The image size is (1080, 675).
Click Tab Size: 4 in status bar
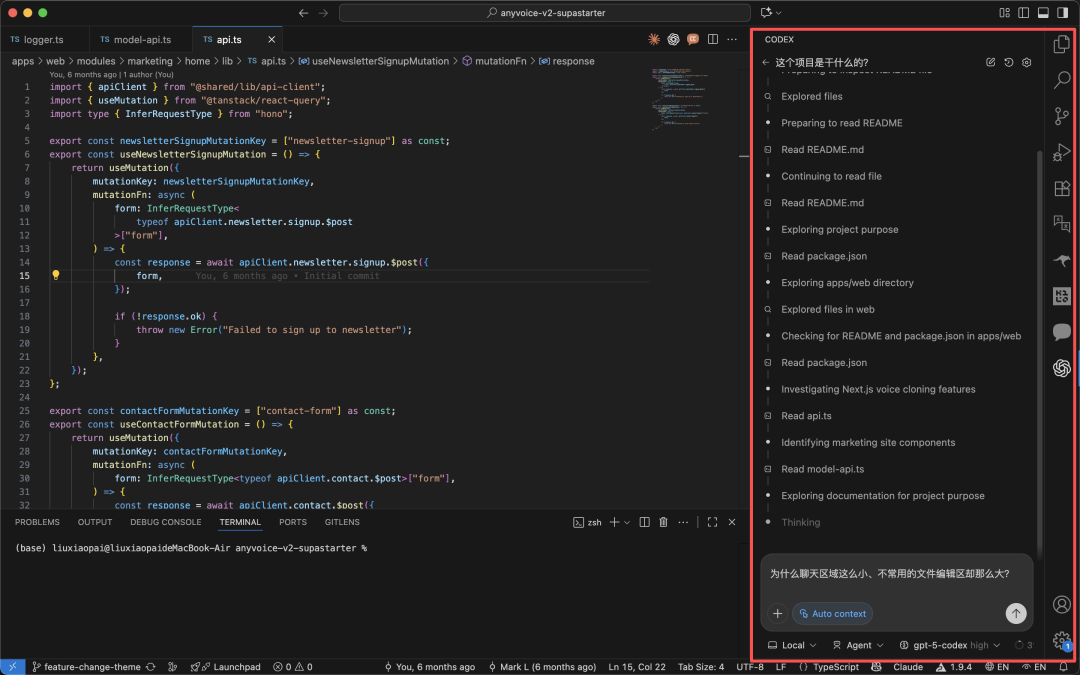point(700,666)
